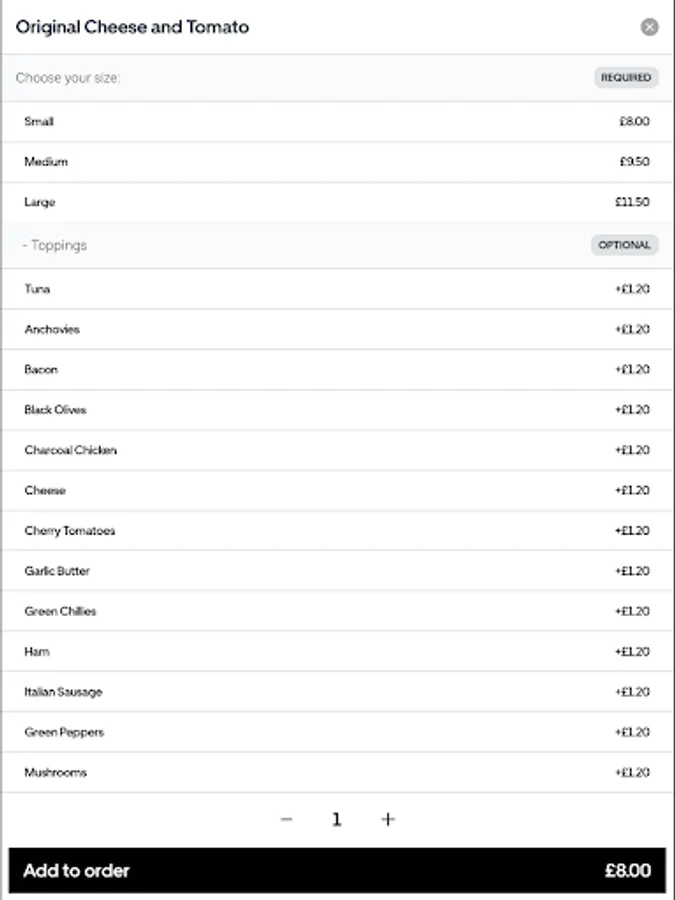Close the Original Cheese and Tomato dialog
The image size is (675, 900).
(x=649, y=27)
